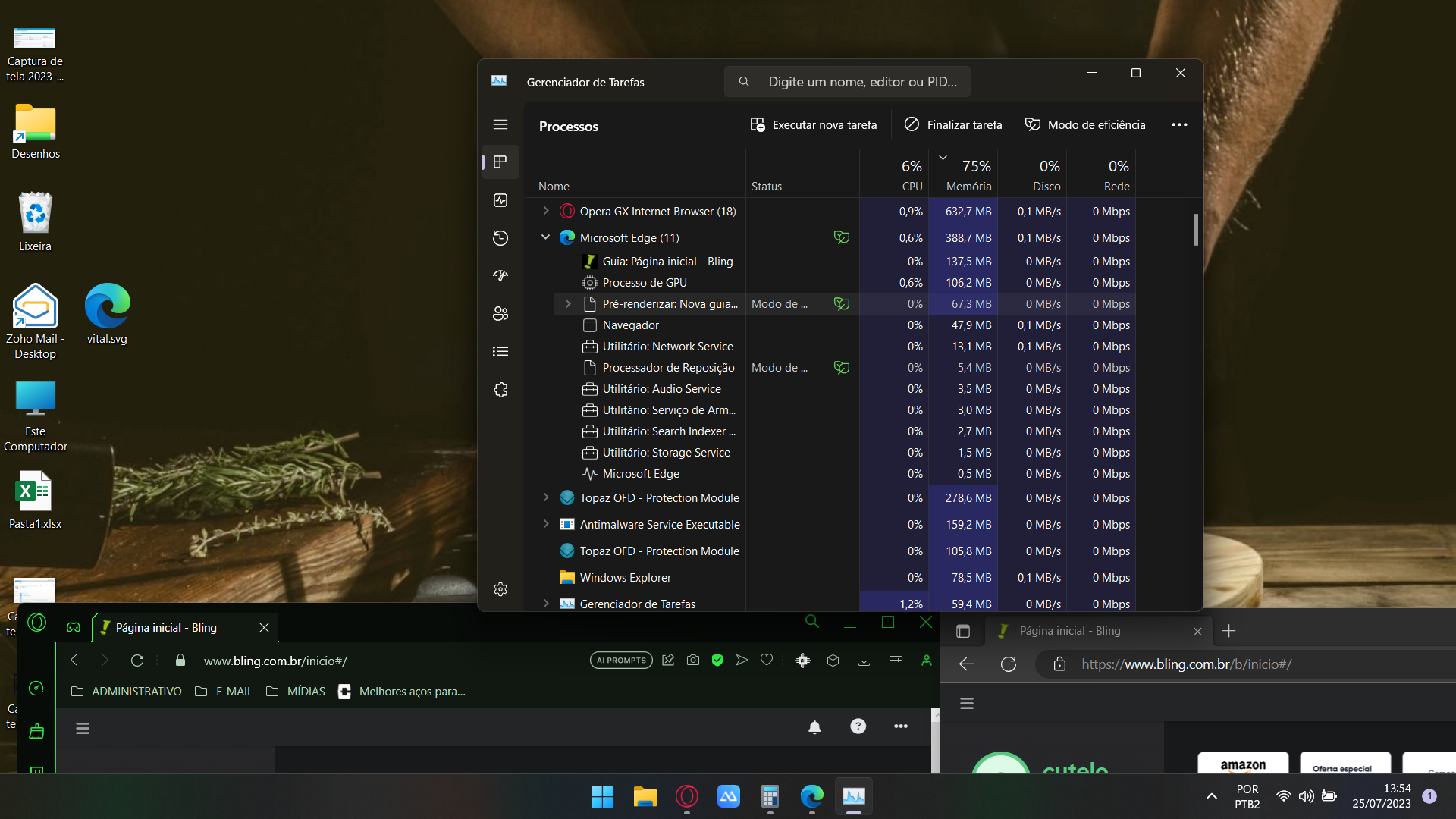Click heart bookmark icon in Opera address bar
Viewport: 1456px width, 819px height.
(x=767, y=660)
